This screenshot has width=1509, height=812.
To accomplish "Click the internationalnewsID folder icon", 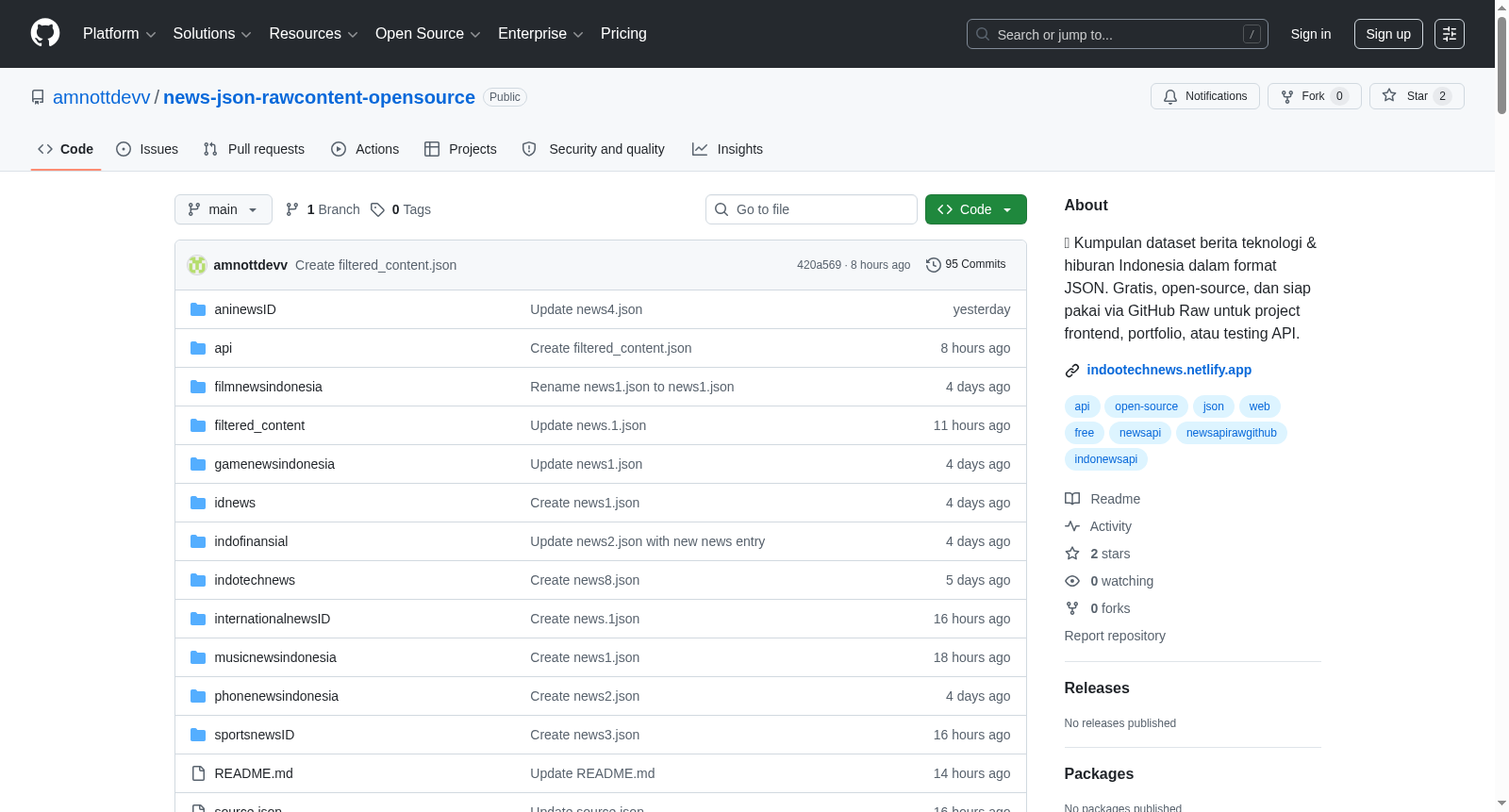I will pos(198,619).
